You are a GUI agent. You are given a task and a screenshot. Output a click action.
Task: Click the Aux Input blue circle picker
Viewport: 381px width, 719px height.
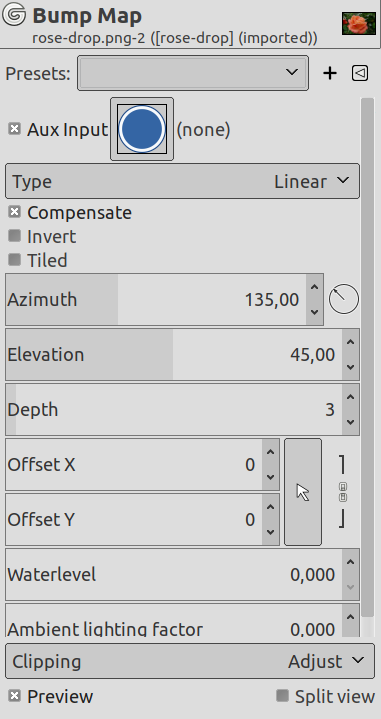click(142, 129)
